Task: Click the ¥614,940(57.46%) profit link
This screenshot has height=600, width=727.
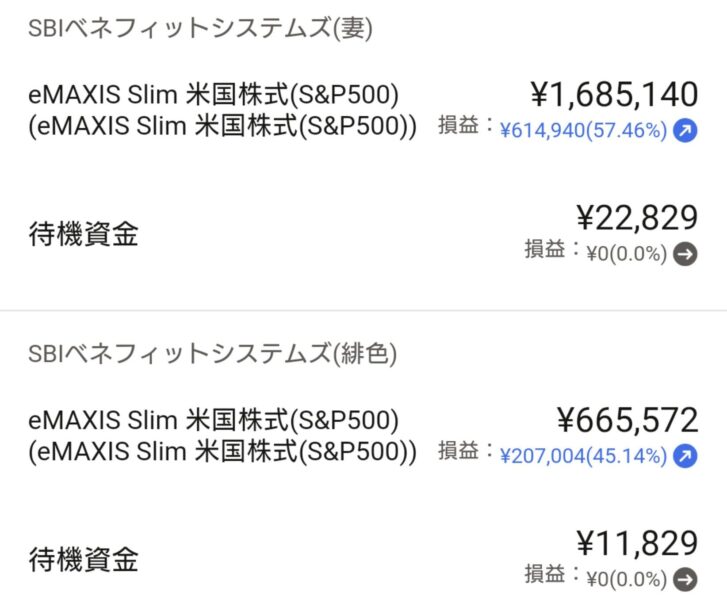Action: tap(583, 131)
